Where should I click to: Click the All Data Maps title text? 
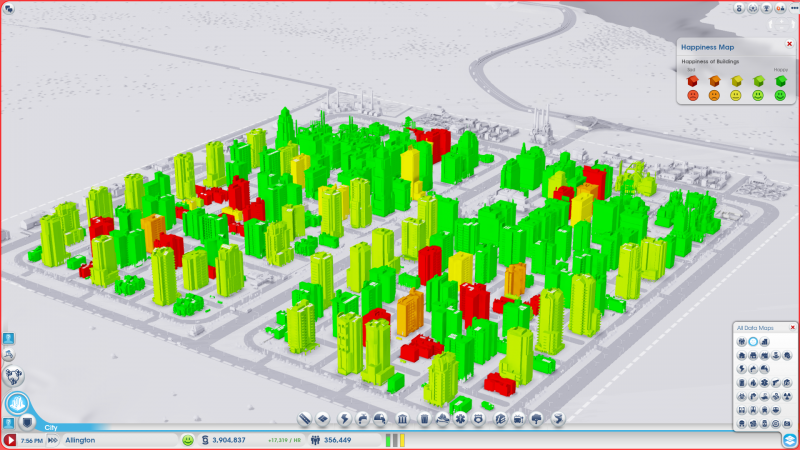755,328
